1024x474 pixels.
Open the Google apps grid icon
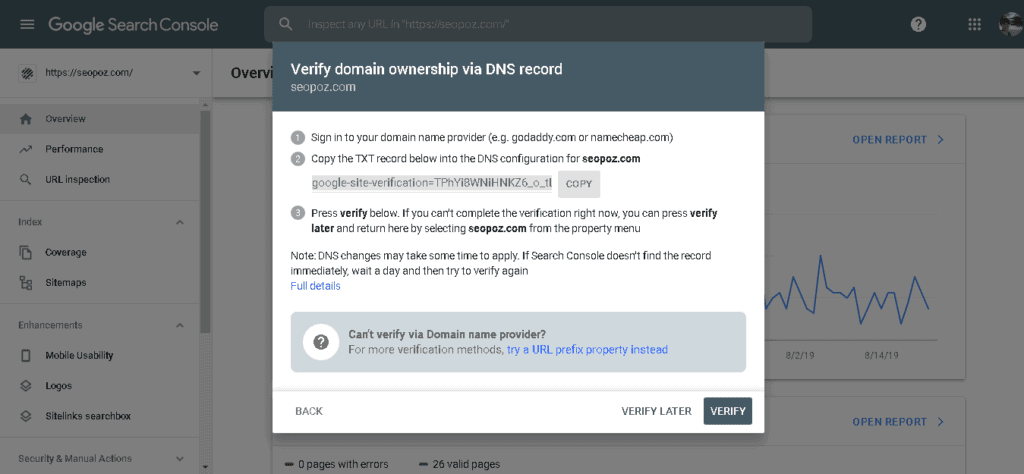click(x=974, y=25)
